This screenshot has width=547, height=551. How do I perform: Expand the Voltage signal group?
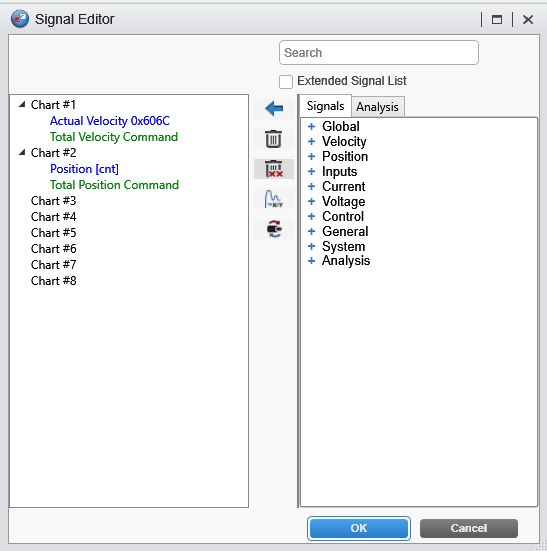[311, 201]
